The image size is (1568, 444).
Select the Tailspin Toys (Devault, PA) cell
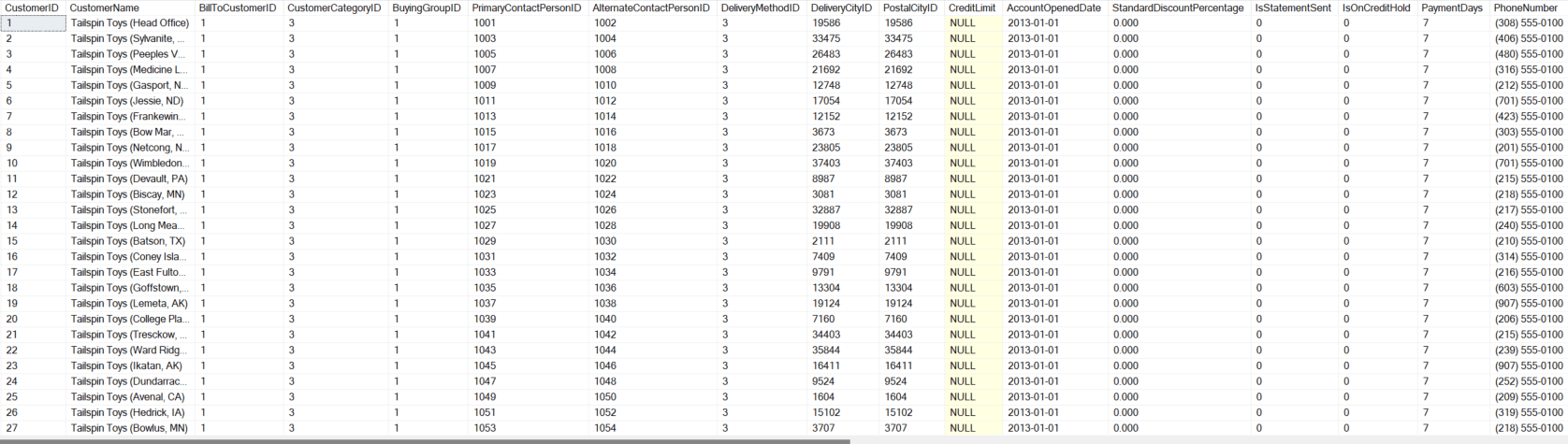131,179
